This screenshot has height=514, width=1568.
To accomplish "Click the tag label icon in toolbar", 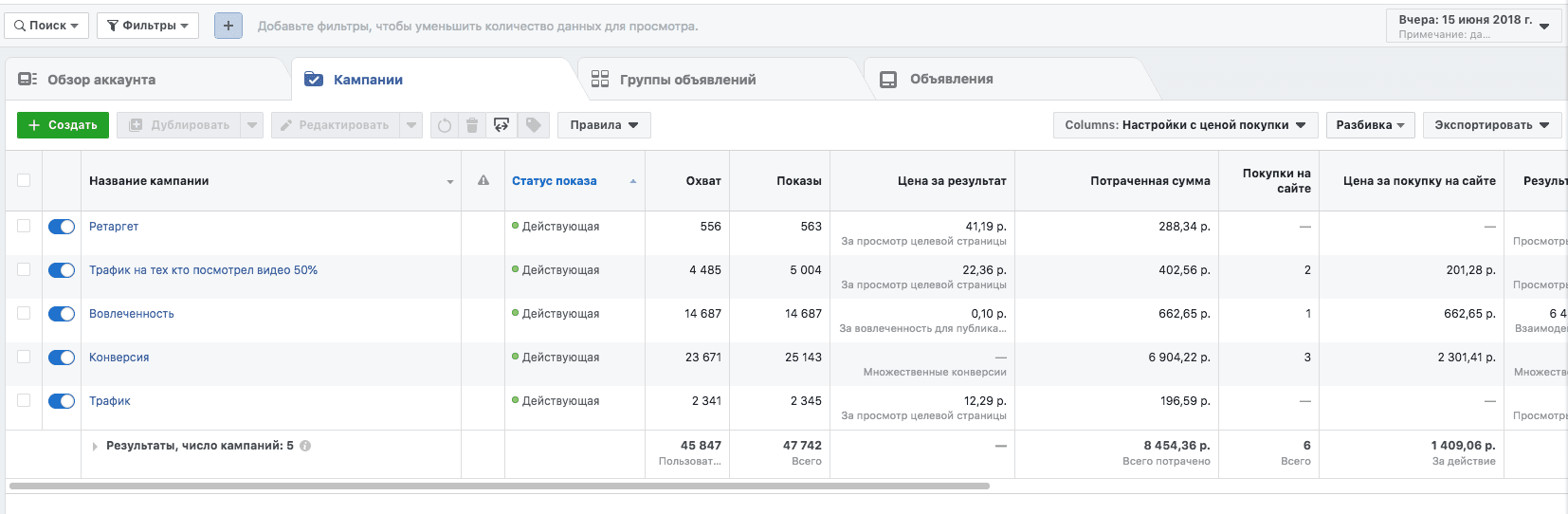I will point(534,125).
